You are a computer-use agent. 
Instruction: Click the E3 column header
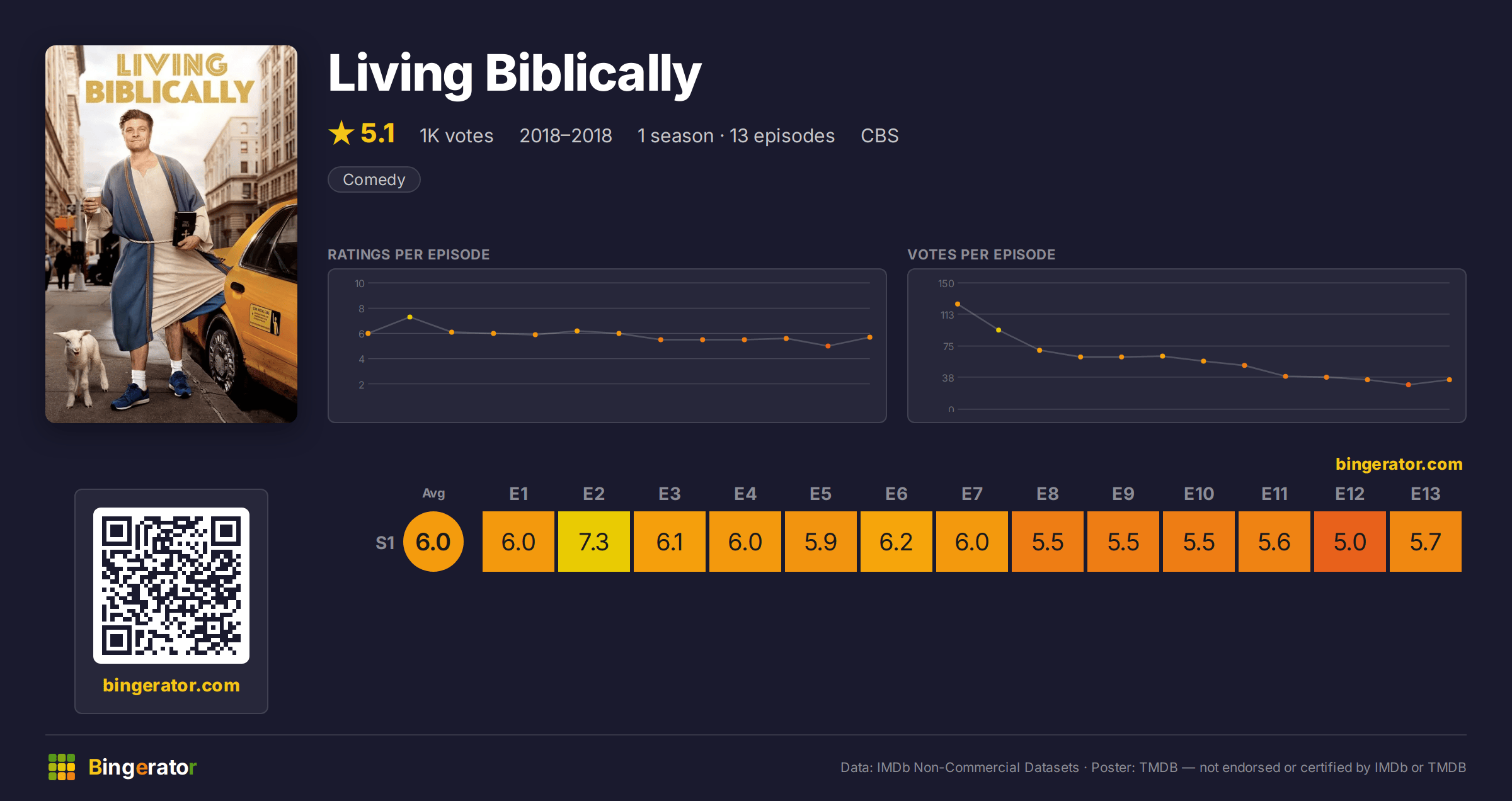[x=670, y=494]
